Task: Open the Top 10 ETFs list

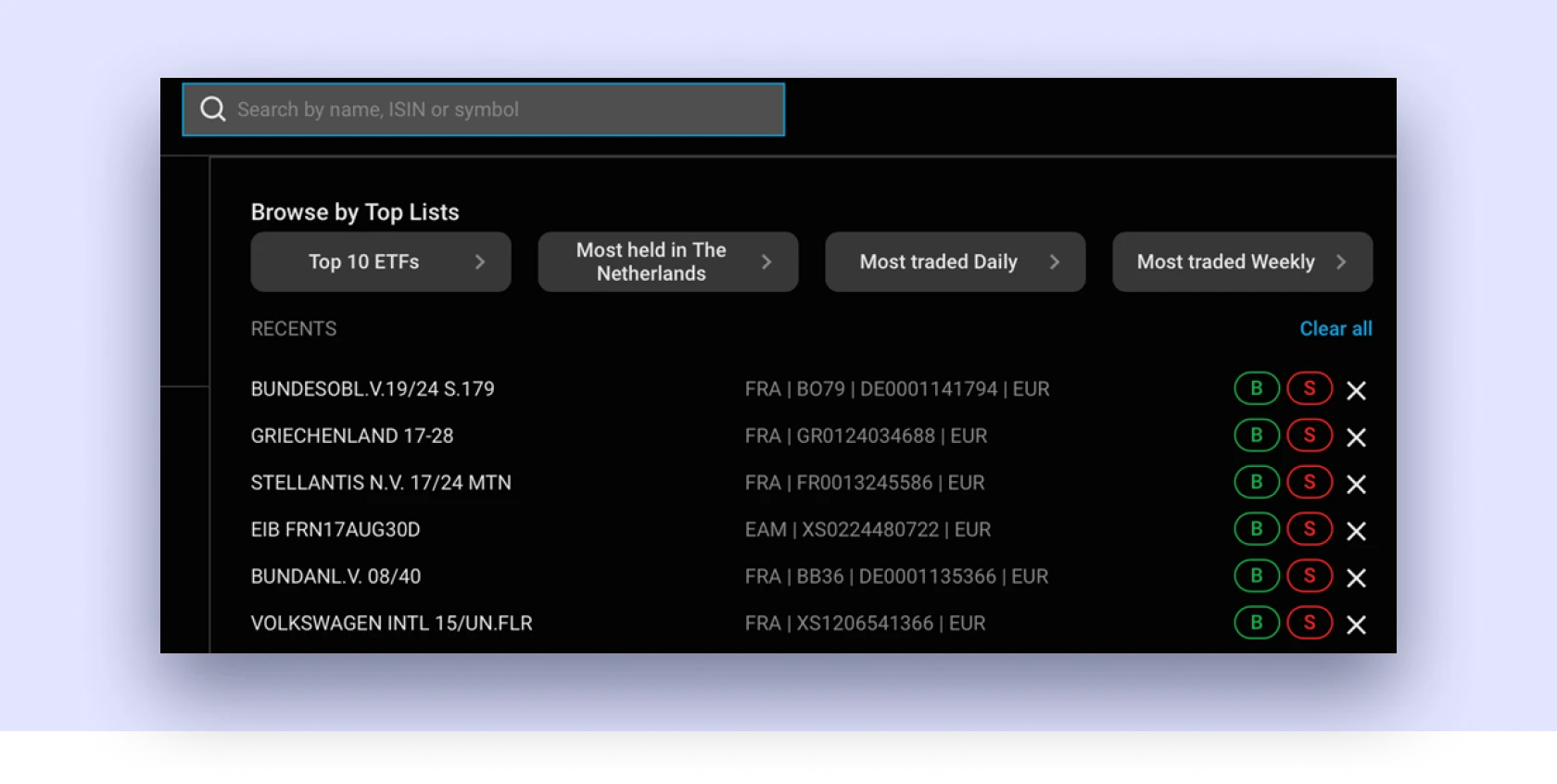Action: pyautogui.click(x=364, y=262)
